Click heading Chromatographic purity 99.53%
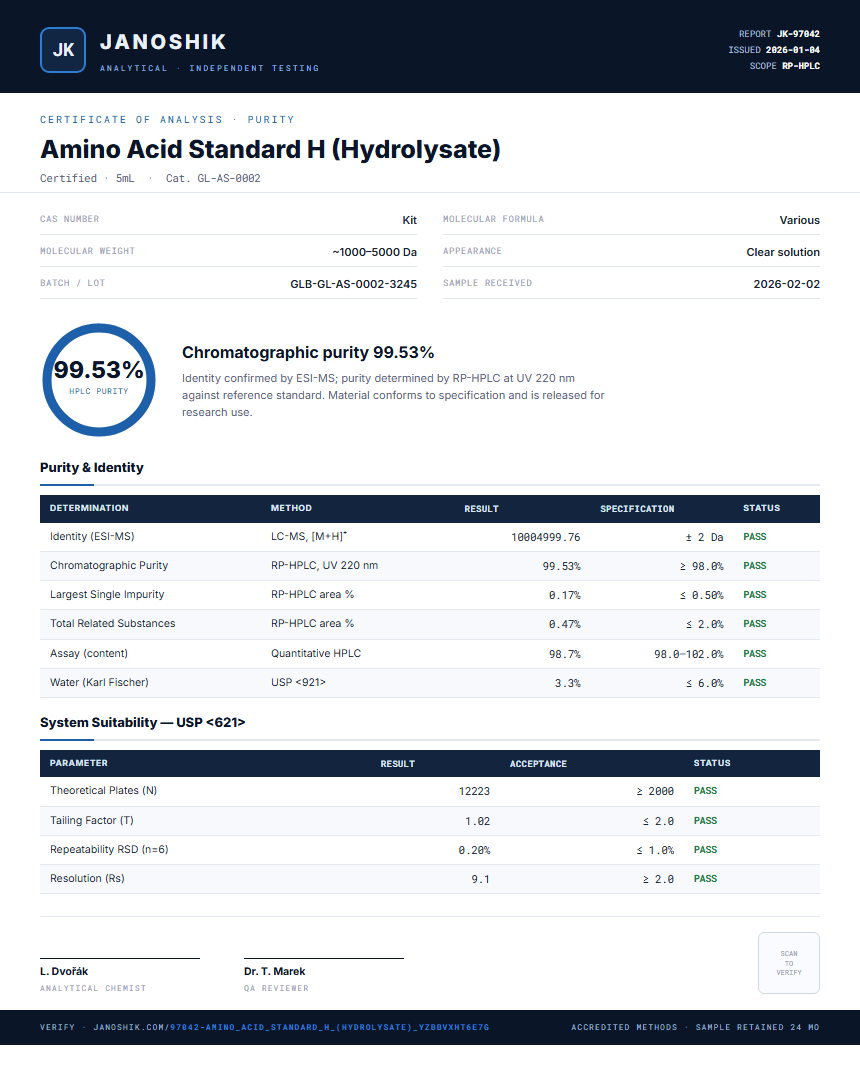 click(x=308, y=352)
